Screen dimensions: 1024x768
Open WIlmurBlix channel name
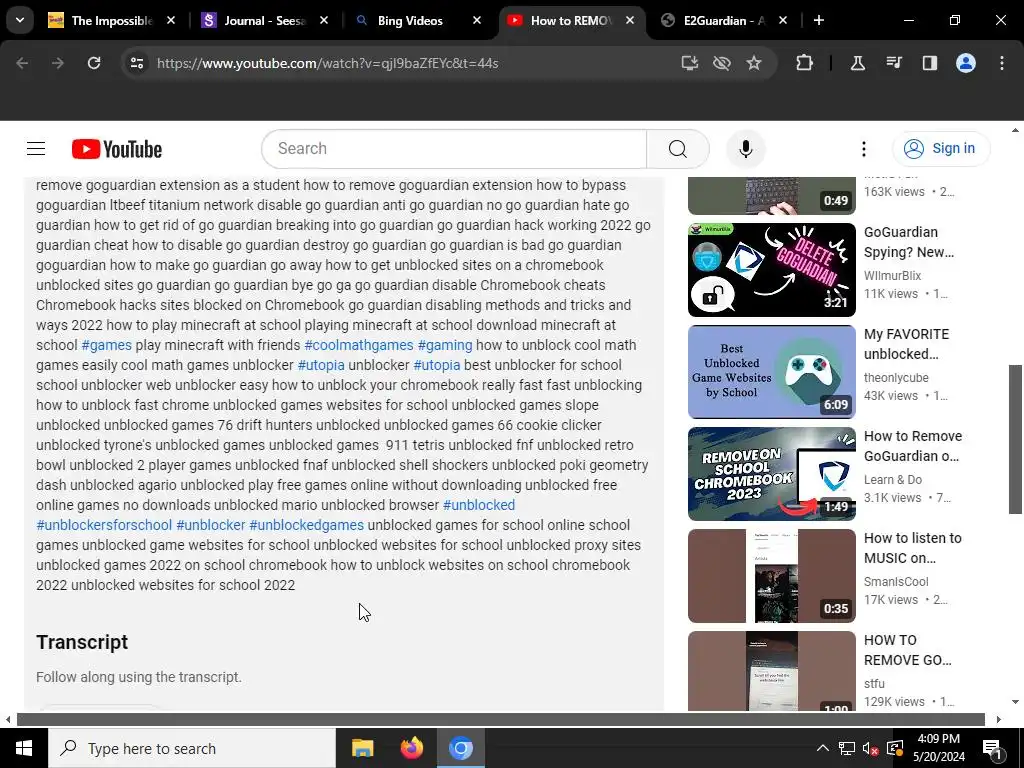tap(892, 276)
